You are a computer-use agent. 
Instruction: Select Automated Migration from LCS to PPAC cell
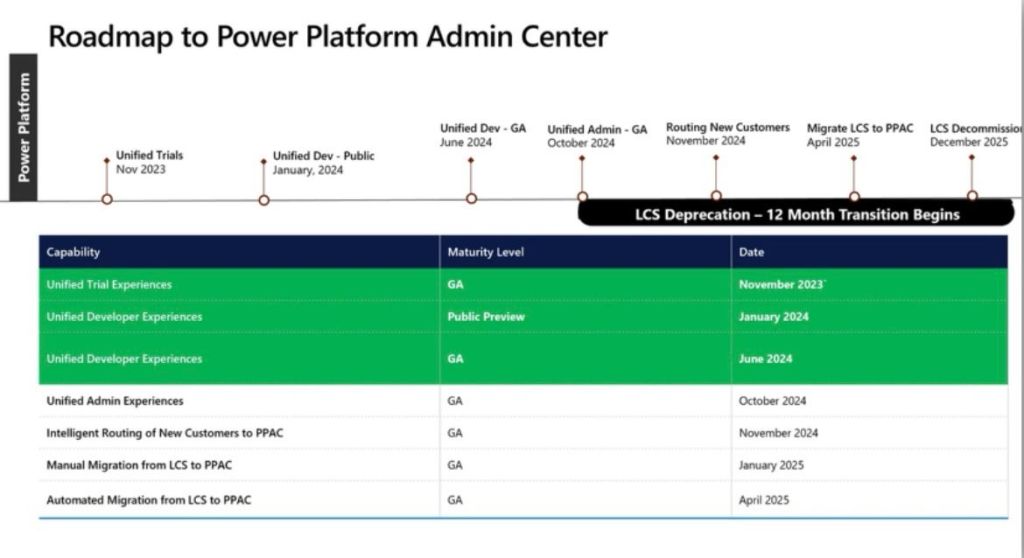(x=239, y=499)
